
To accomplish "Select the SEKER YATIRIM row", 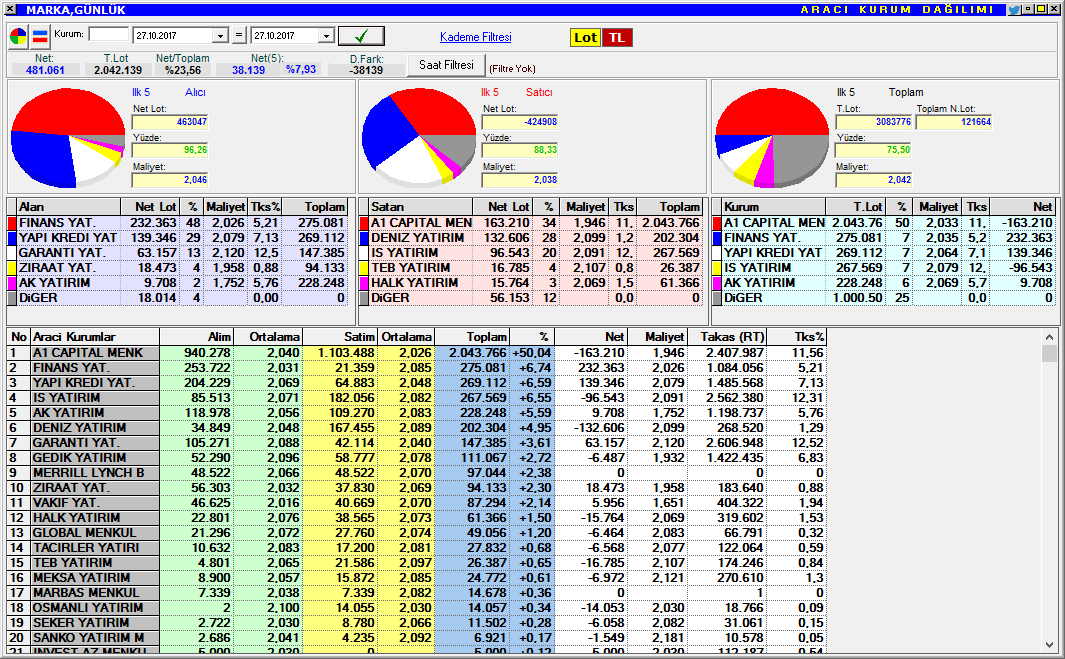I will point(416,622).
